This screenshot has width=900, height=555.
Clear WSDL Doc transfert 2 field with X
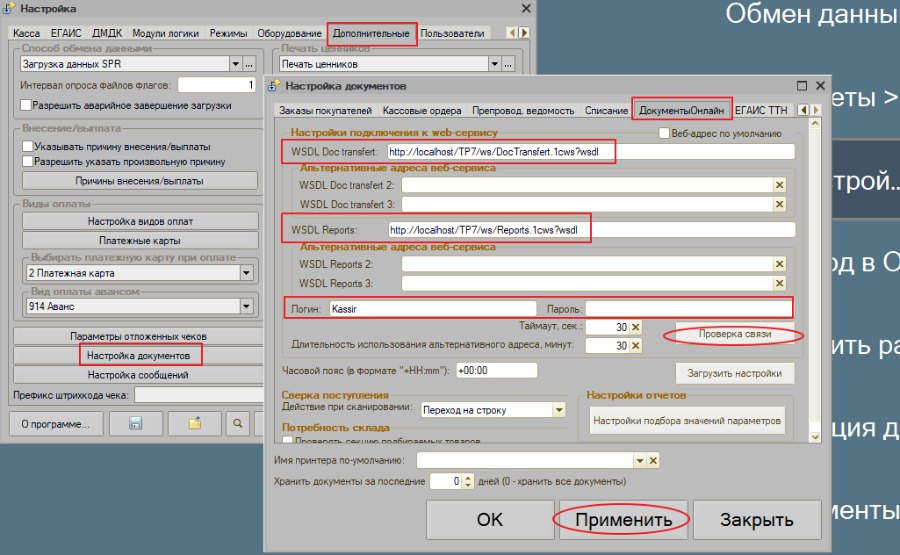point(779,185)
